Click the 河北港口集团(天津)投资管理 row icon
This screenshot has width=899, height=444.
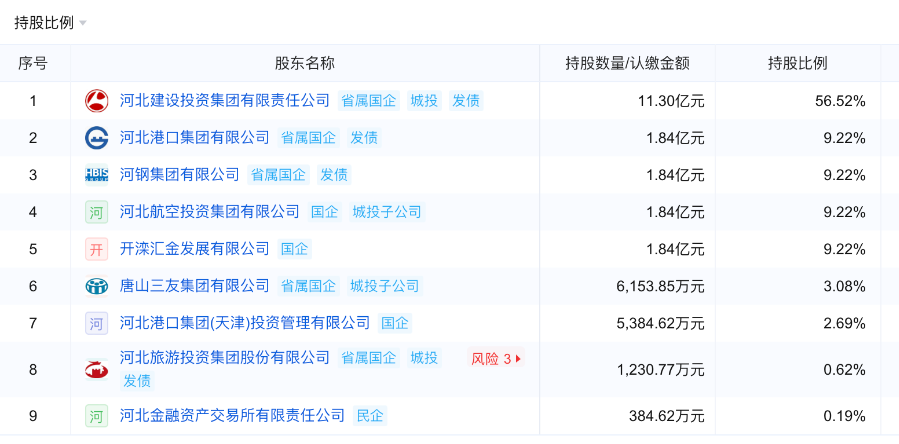click(x=97, y=323)
